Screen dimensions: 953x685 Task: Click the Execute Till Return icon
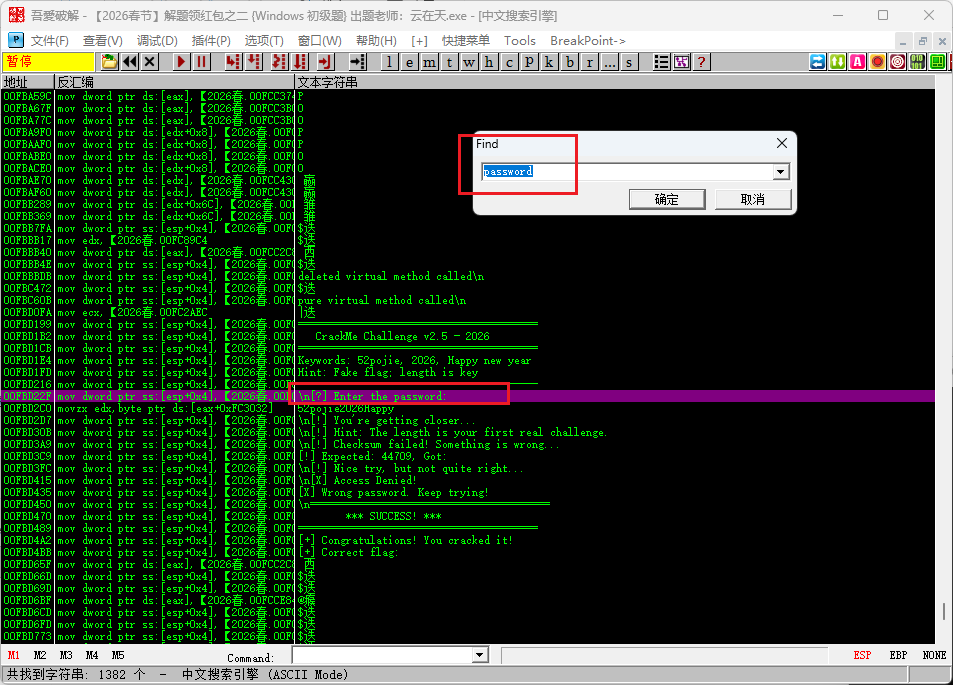coord(325,62)
